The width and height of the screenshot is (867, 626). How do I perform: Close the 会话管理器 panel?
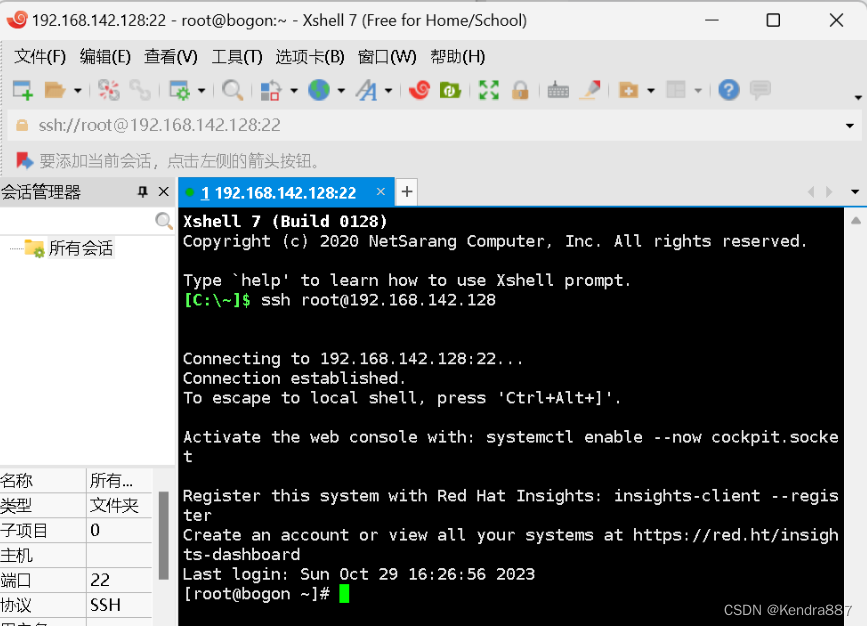(x=164, y=191)
